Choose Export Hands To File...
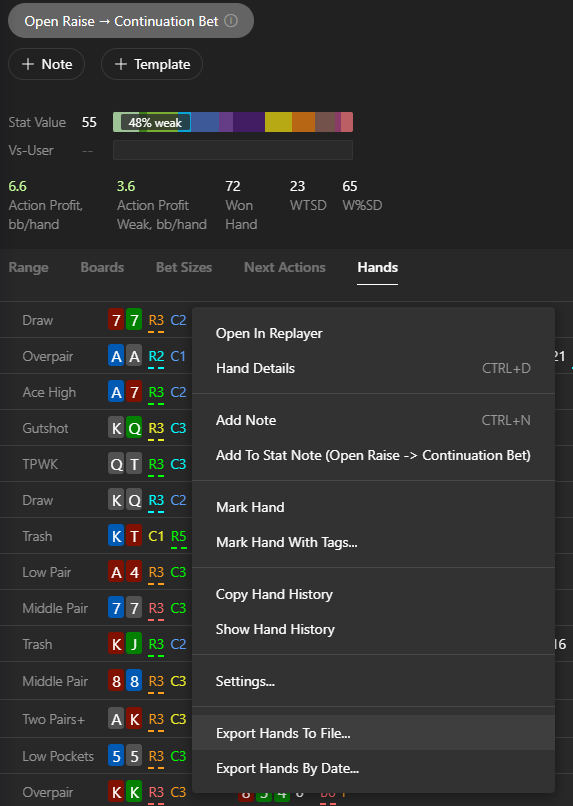 (x=373, y=732)
